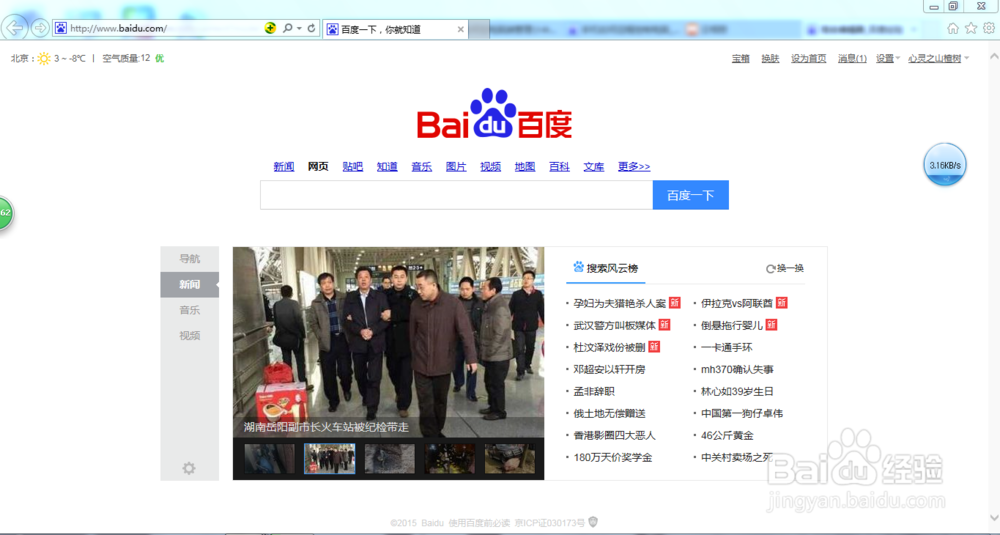Open the 消息(1) link

(x=852, y=59)
